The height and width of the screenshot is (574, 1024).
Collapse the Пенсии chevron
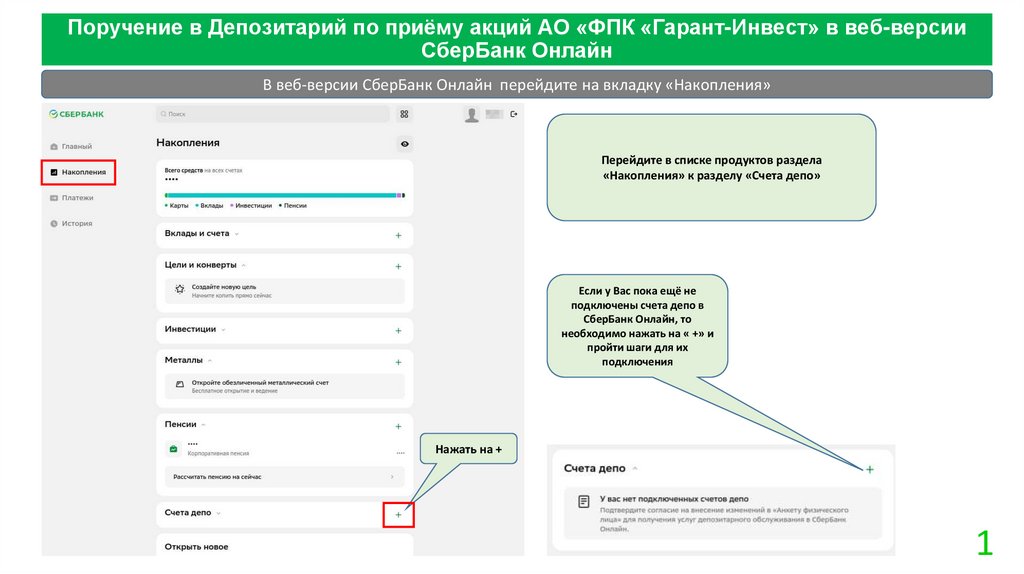point(203,424)
